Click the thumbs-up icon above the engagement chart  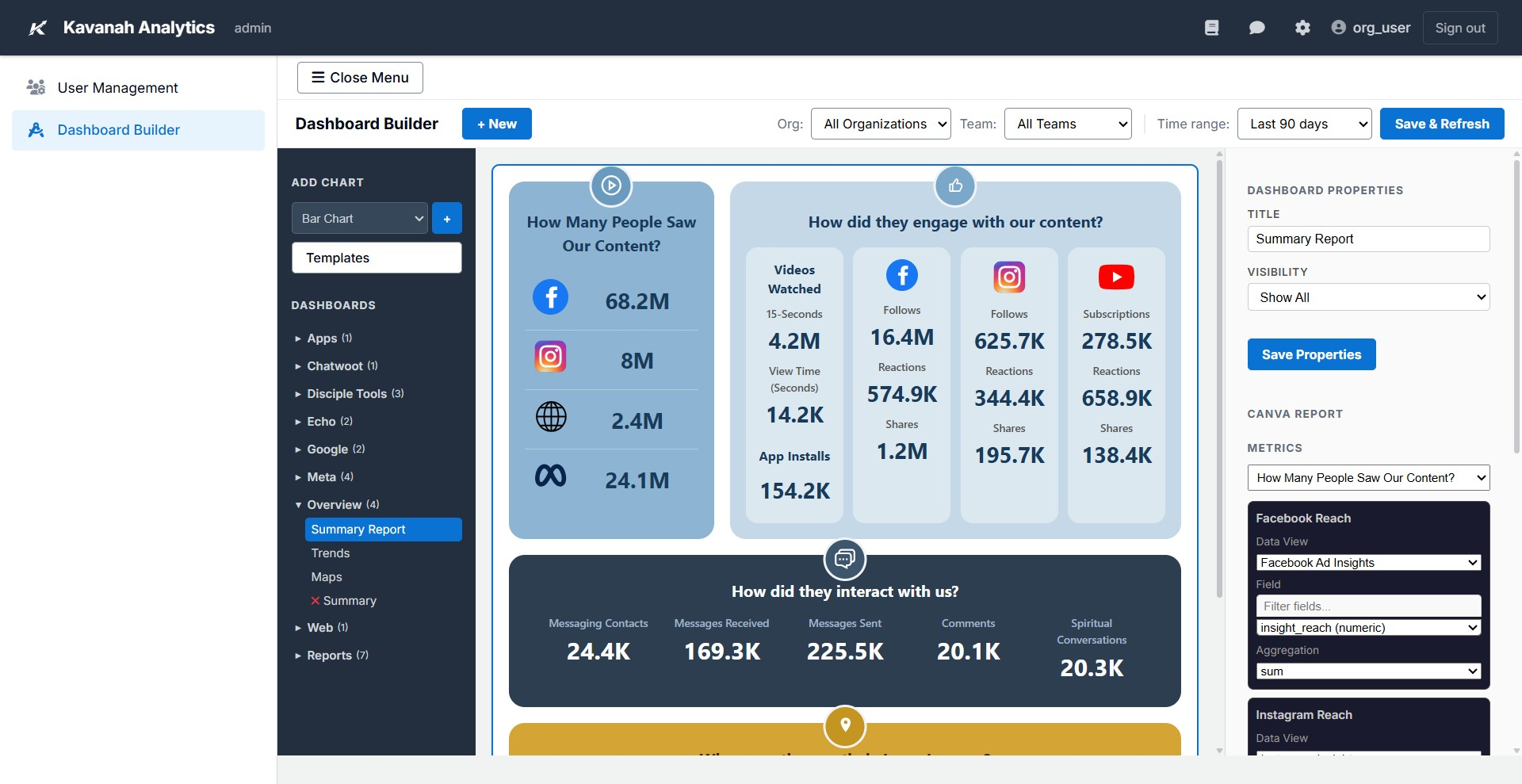pos(955,185)
